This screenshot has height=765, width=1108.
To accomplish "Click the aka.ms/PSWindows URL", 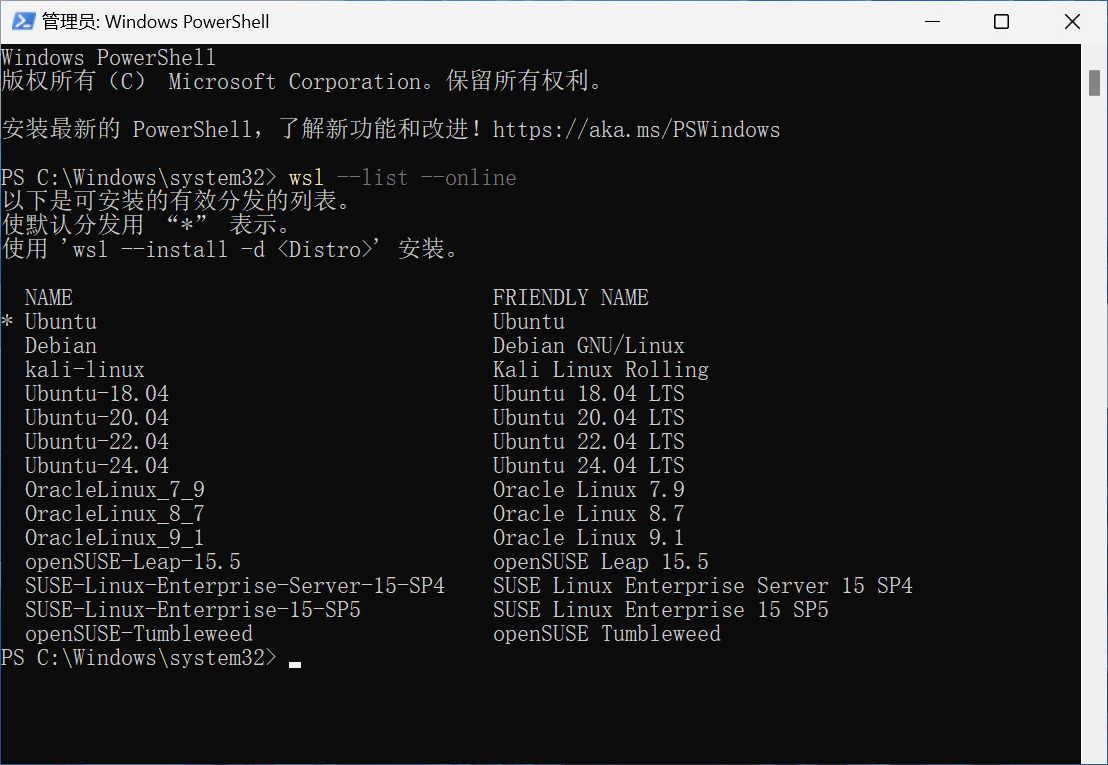I will pyautogui.click(x=636, y=130).
